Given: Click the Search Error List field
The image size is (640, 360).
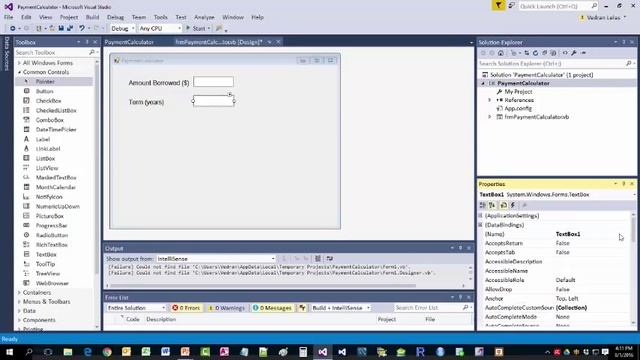Looking at the screenshot, I should click(428, 308).
